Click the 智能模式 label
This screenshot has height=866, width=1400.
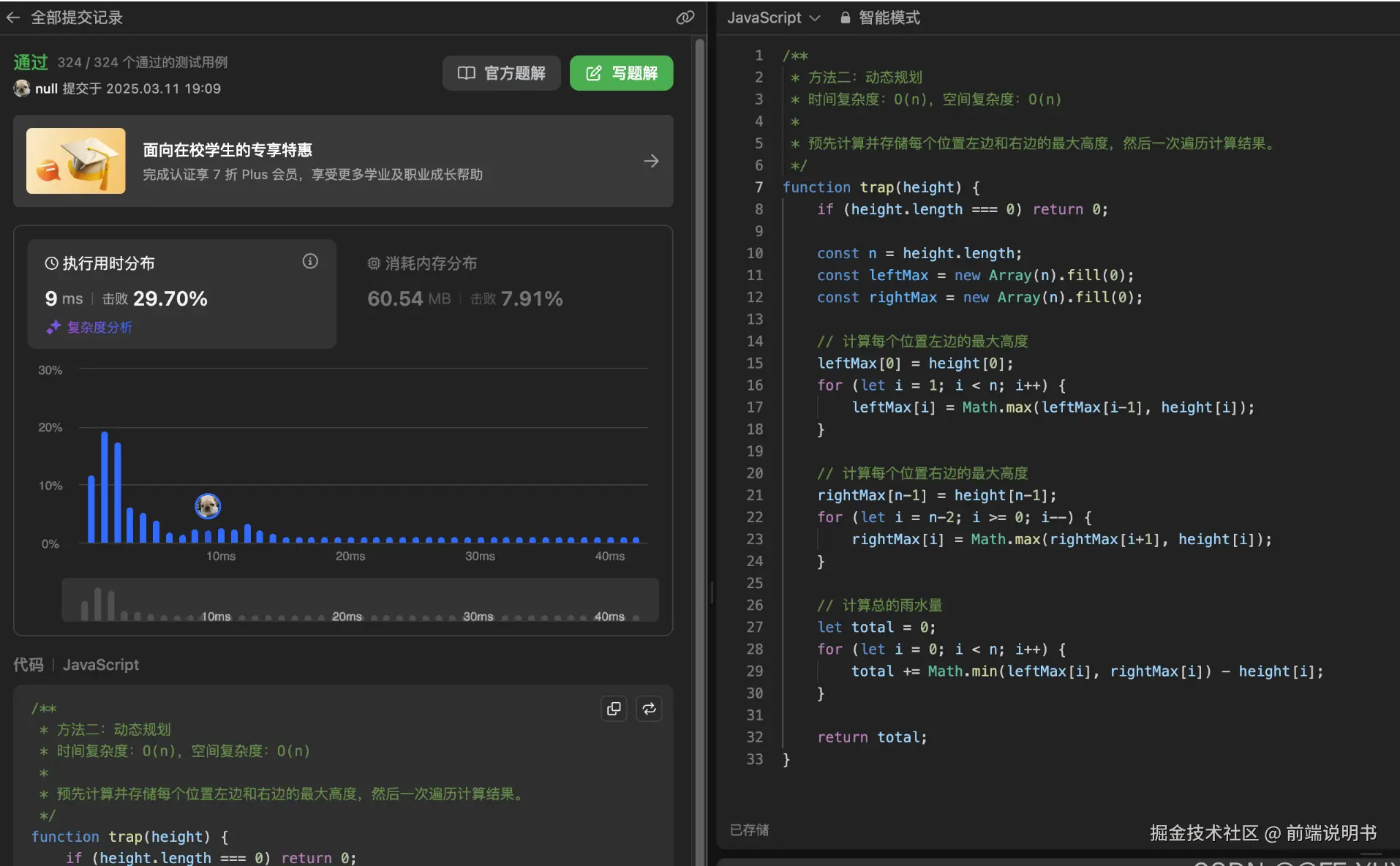point(889,18)
